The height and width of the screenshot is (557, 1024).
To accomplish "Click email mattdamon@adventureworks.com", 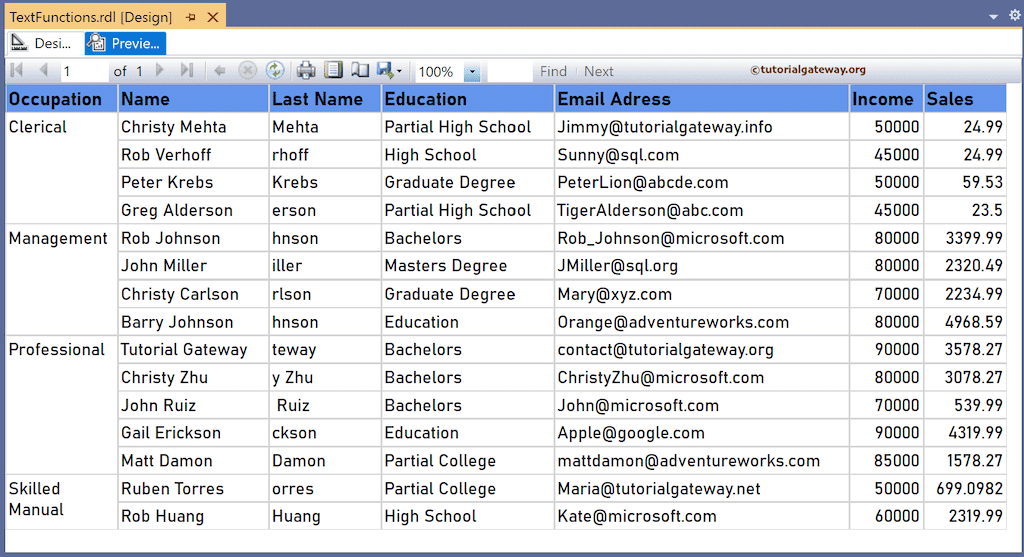I will click(x=688, y=460).
